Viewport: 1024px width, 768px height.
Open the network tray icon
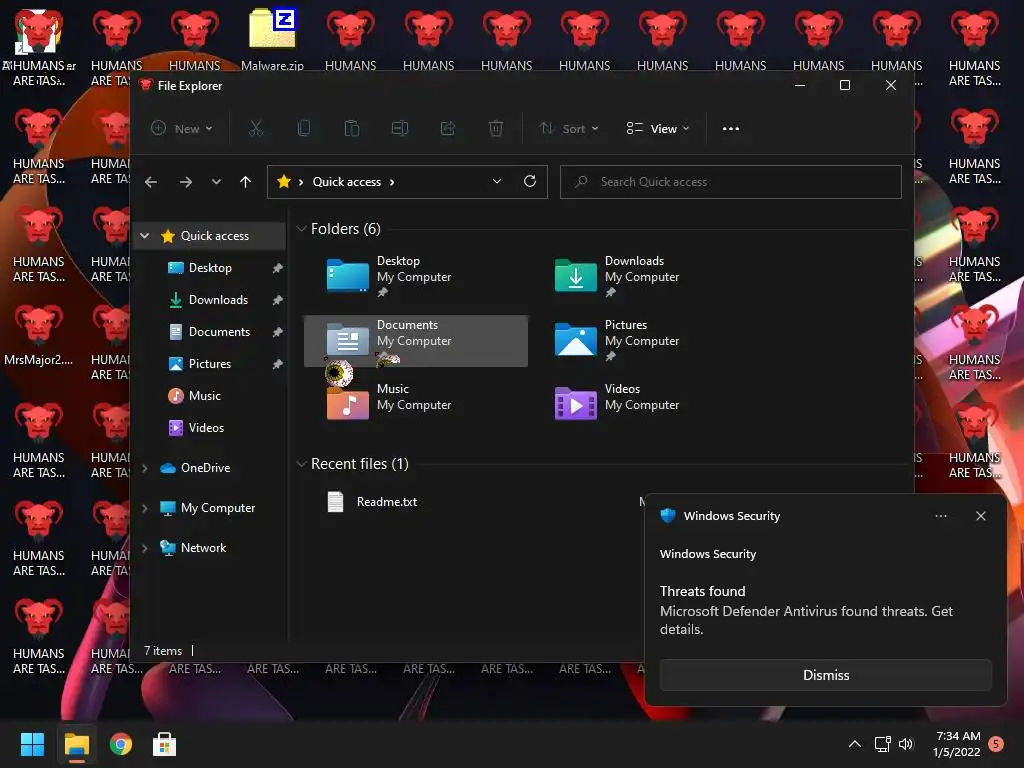tap(882, 744)
